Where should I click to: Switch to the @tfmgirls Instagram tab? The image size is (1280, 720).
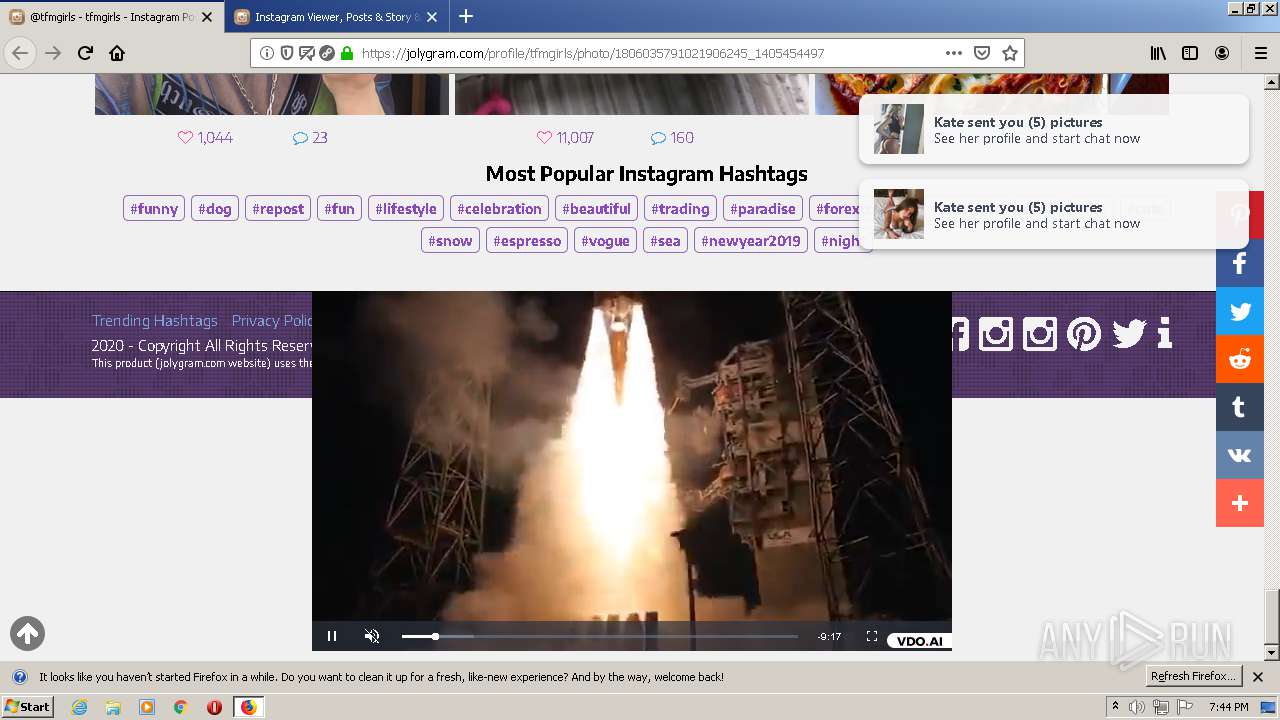click(x=112, y=17)
